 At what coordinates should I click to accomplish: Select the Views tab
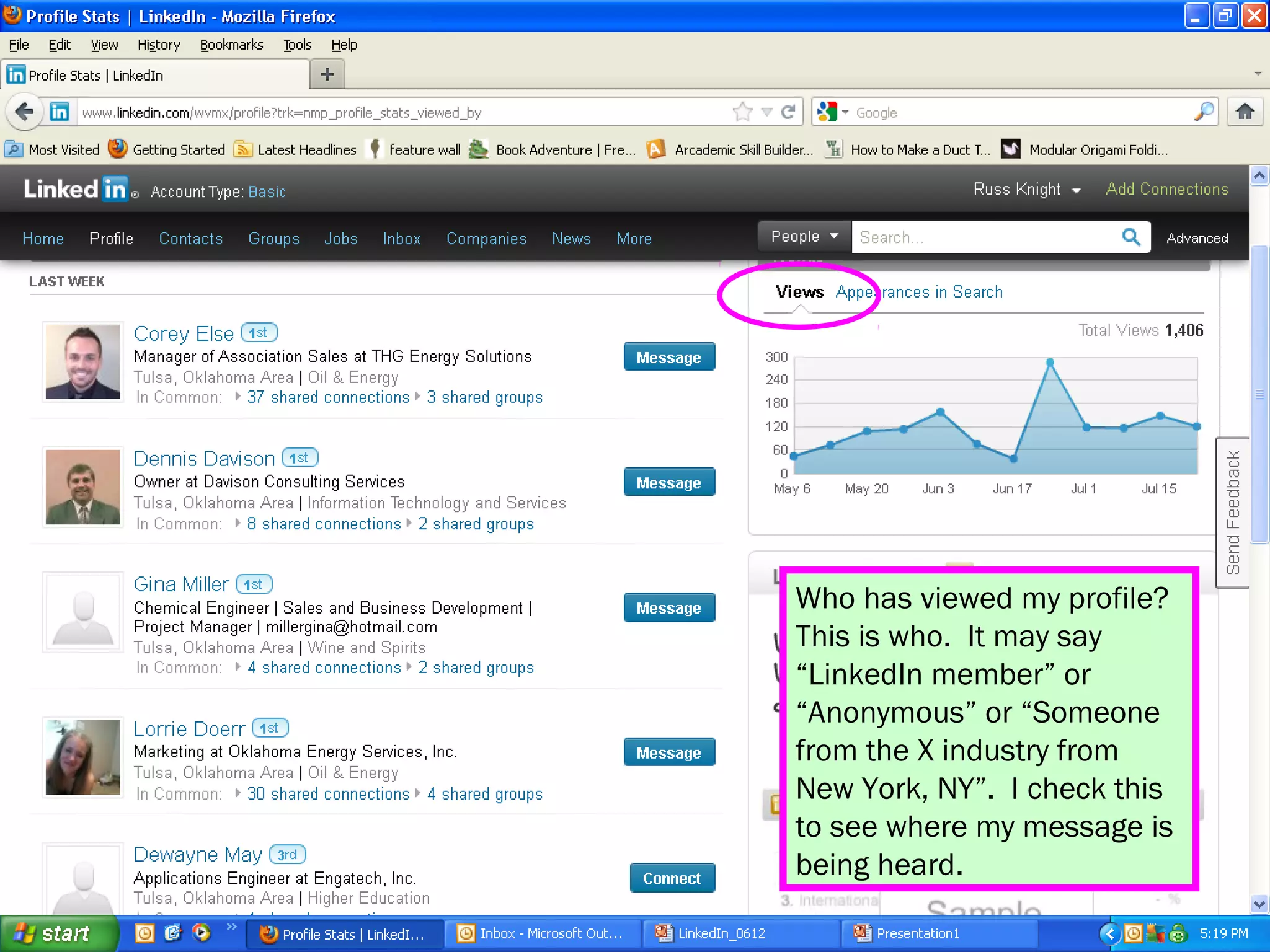[800, 292]
